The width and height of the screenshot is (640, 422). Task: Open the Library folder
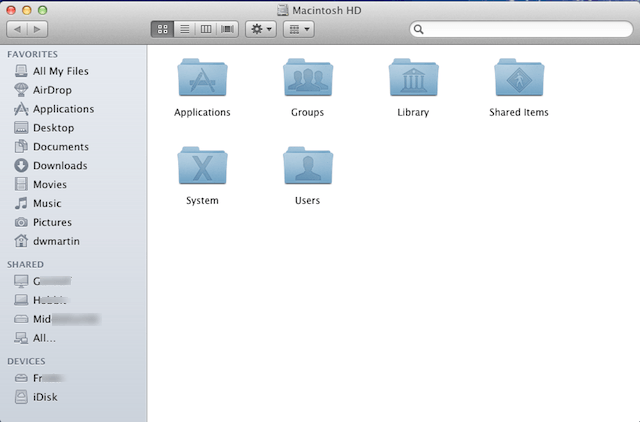(413, 78)
